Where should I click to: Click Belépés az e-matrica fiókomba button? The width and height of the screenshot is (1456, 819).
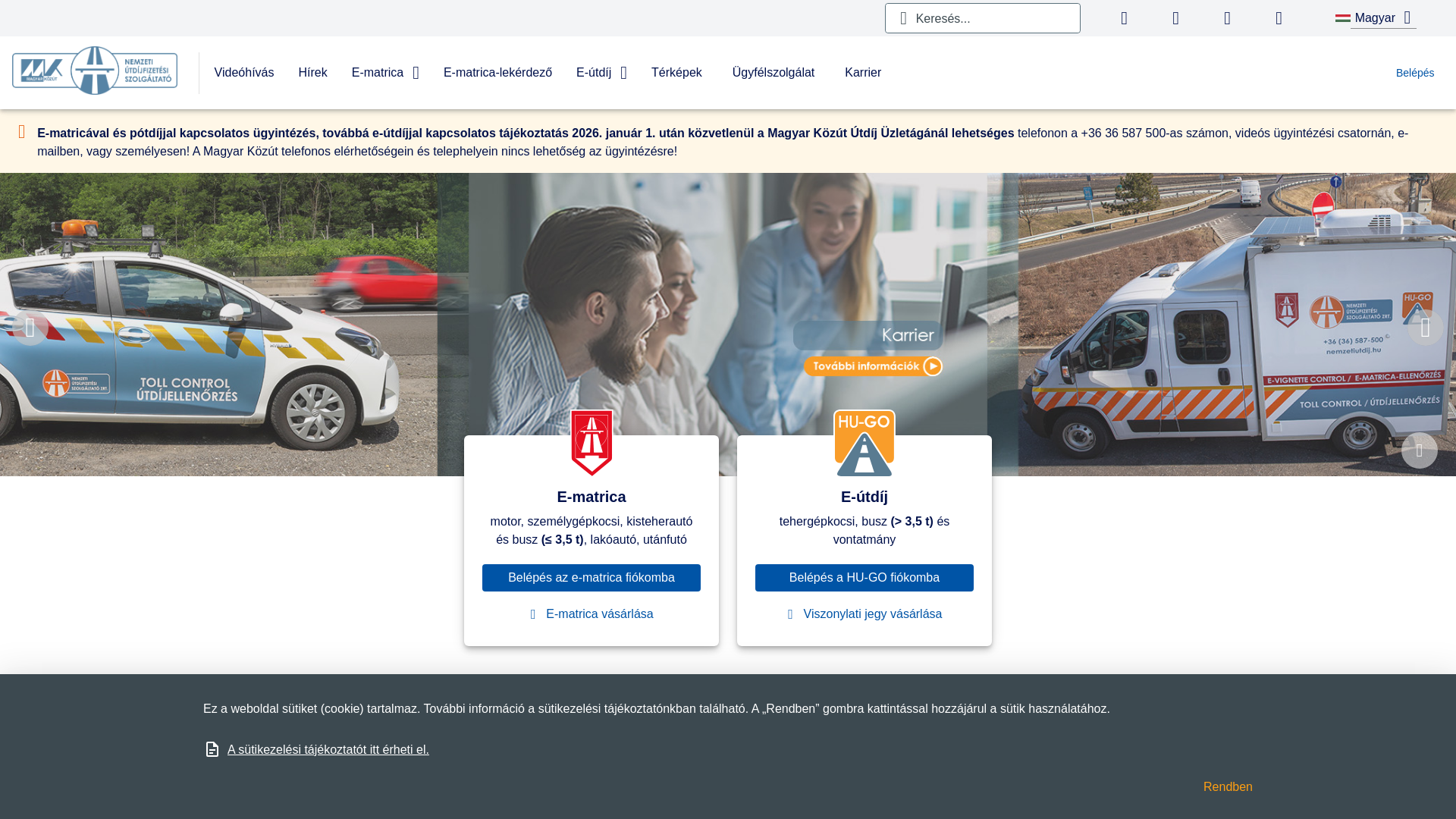tap(591, 578)
